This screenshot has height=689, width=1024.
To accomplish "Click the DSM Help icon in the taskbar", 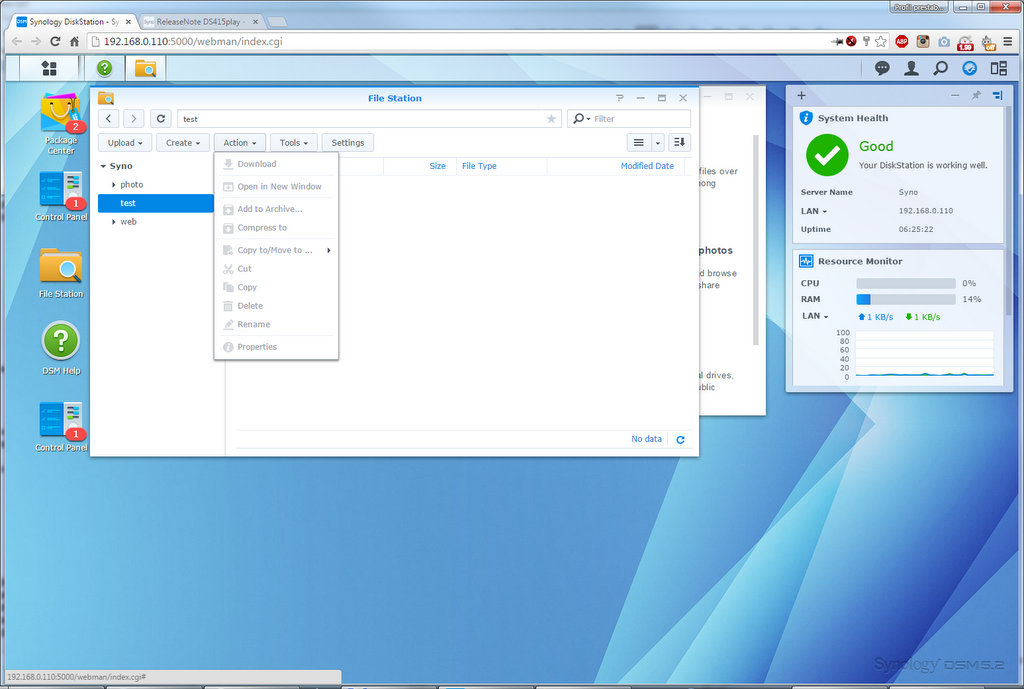I will (x=104, y=68).
